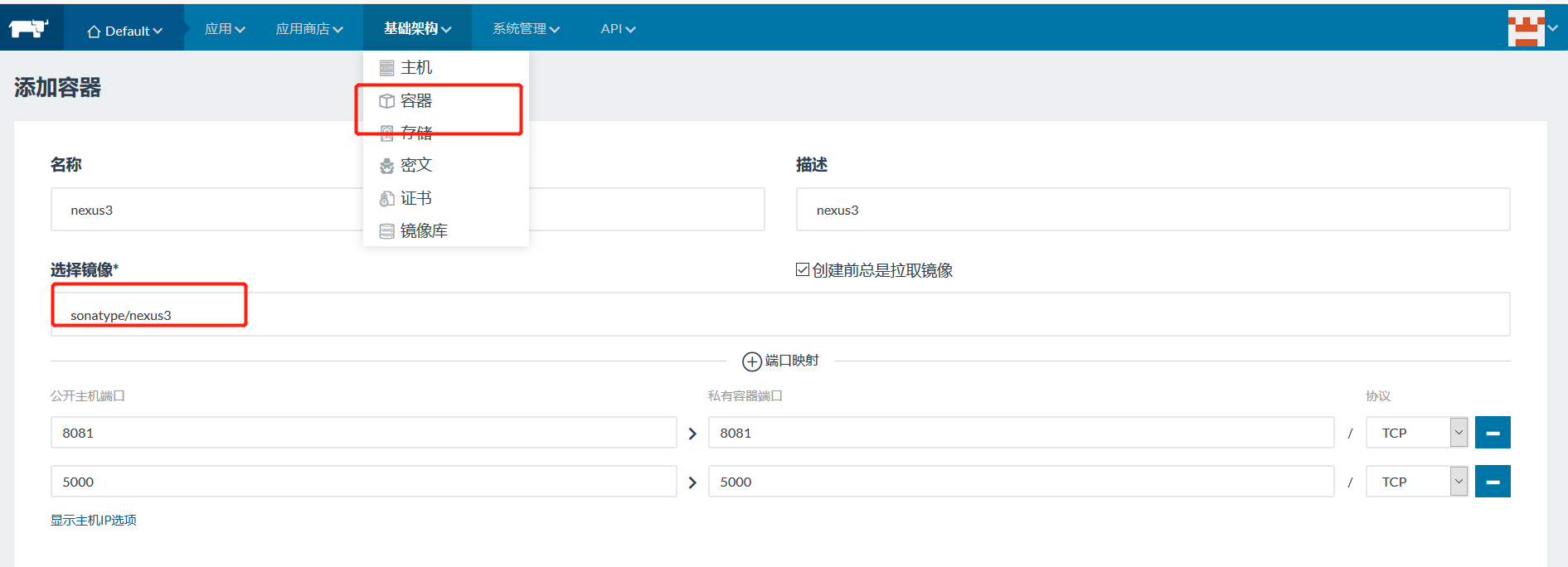The image size is (1568, 567).
Task: Click the private container port 5000 field
Action: pos(1021,482)
